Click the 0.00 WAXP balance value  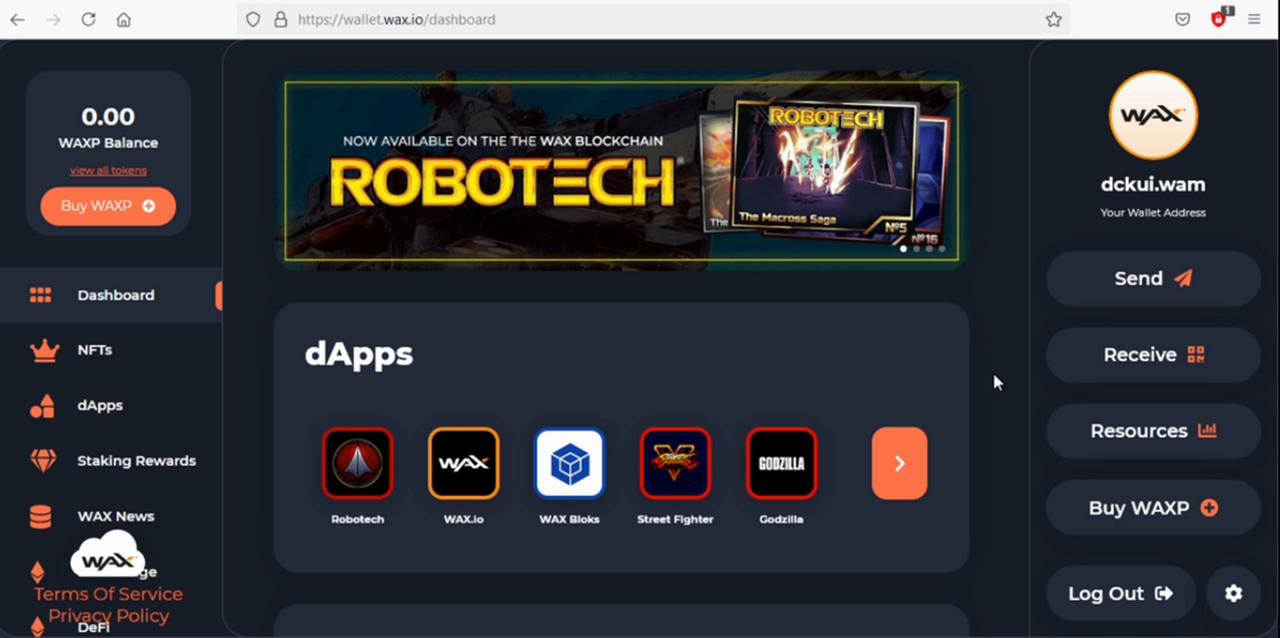pyautogui.click(x=108, y=117)
